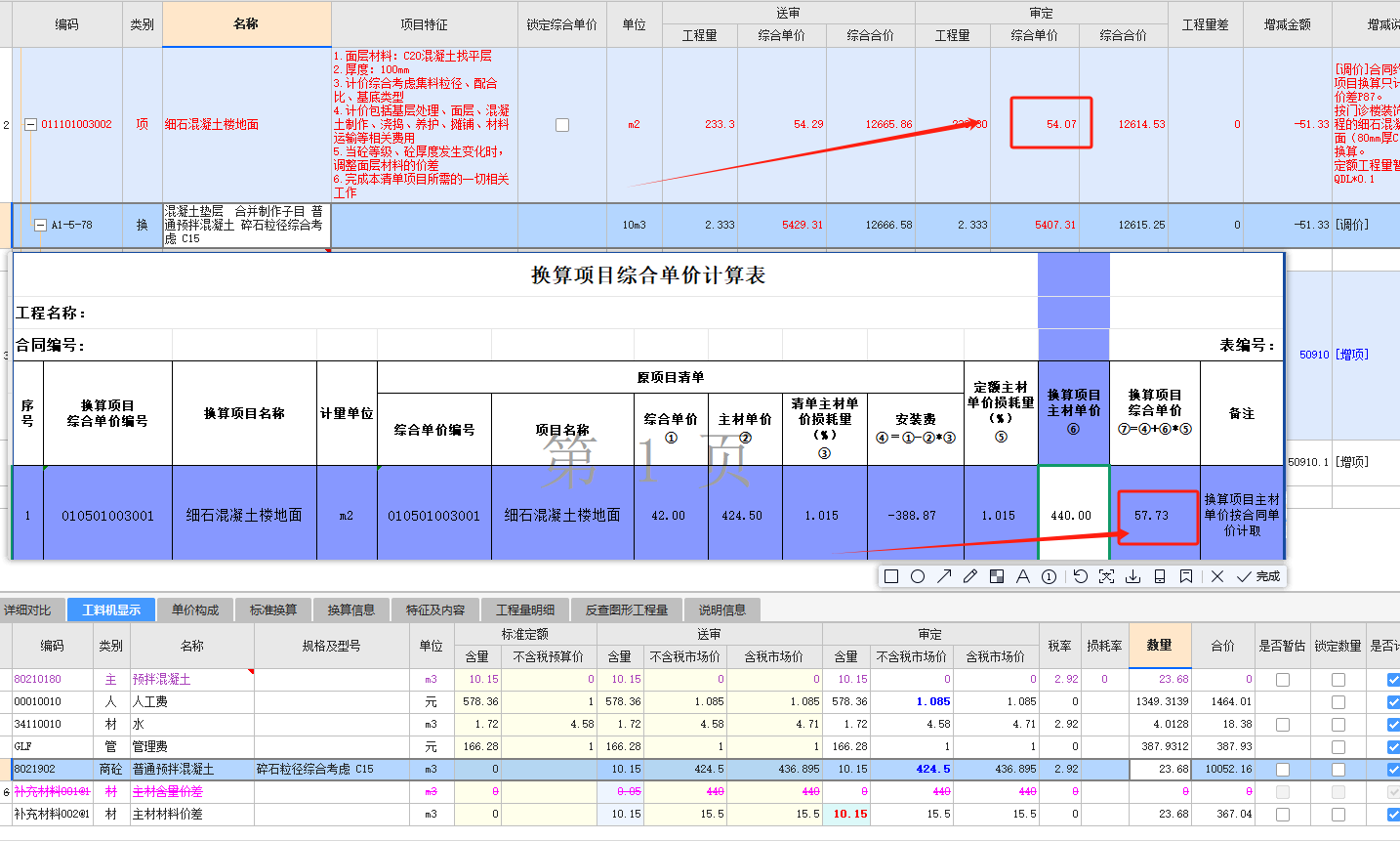
Task: Click the send-to-phone icon
Action: (x=1159, y=576)
